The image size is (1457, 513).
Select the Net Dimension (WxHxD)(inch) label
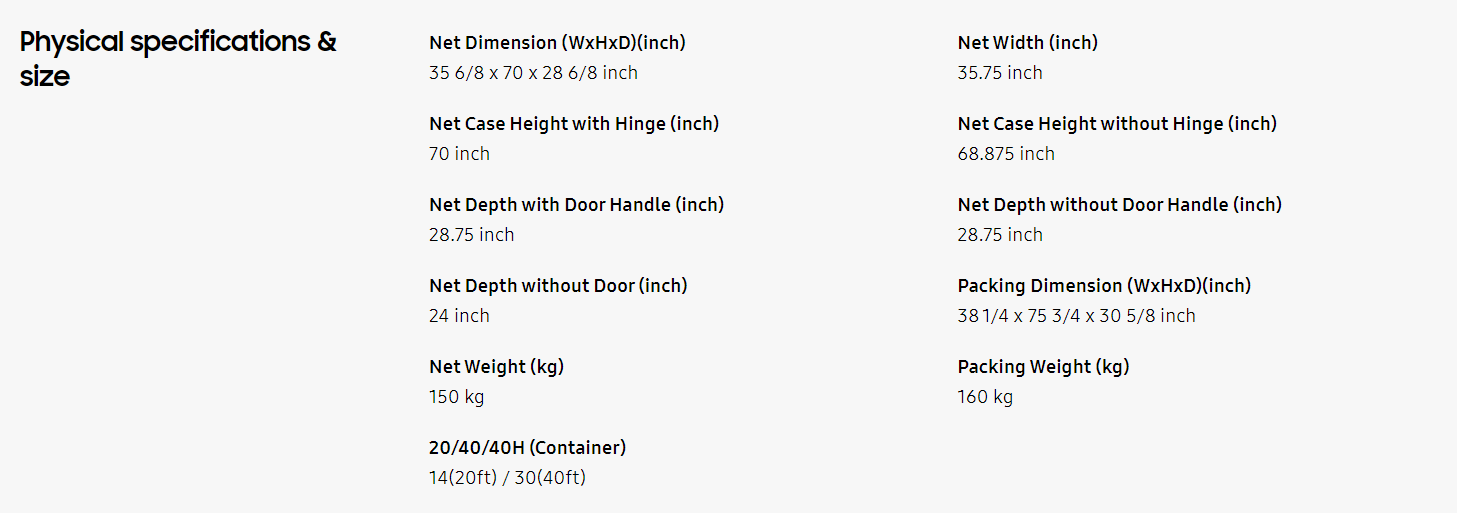tap(557, 43)
